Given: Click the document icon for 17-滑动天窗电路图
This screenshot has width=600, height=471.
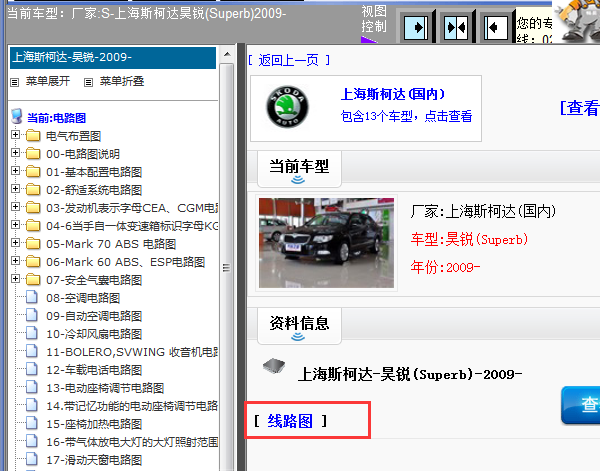Looking at the screenshot, I should click(32, 459).
